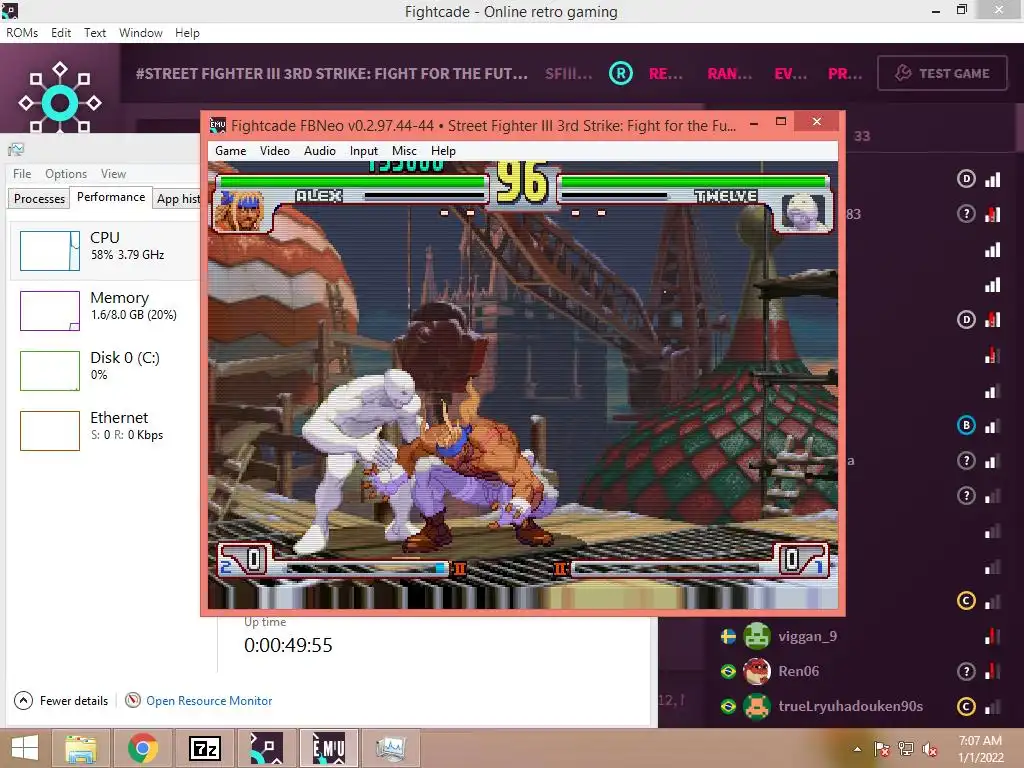Open 7-Zip from the taskbar
1024x768 pixels.
(204, 748)
